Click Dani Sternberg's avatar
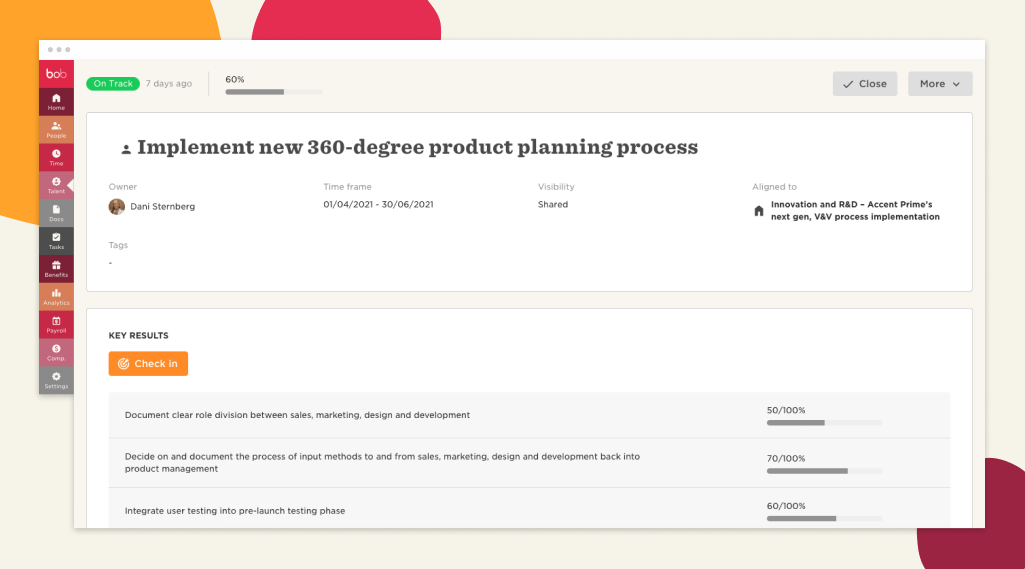Screen dimensions: 1025x569 pyautogui.click(x=116, y=207)
